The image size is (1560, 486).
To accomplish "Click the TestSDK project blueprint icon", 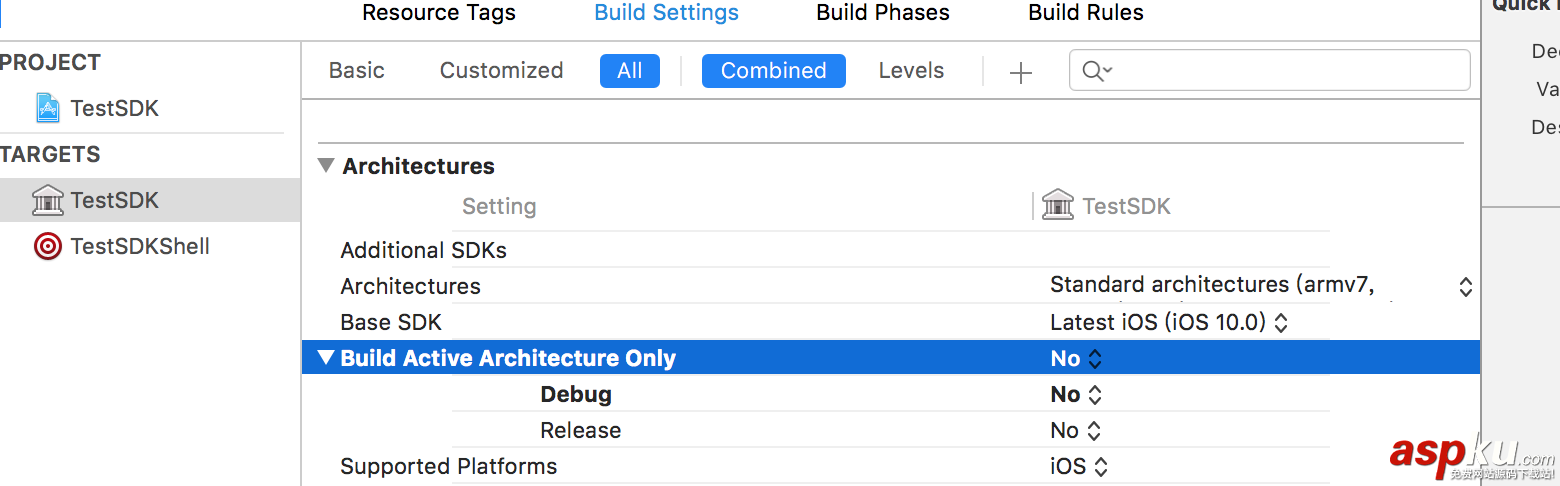I will coord(47,108).
